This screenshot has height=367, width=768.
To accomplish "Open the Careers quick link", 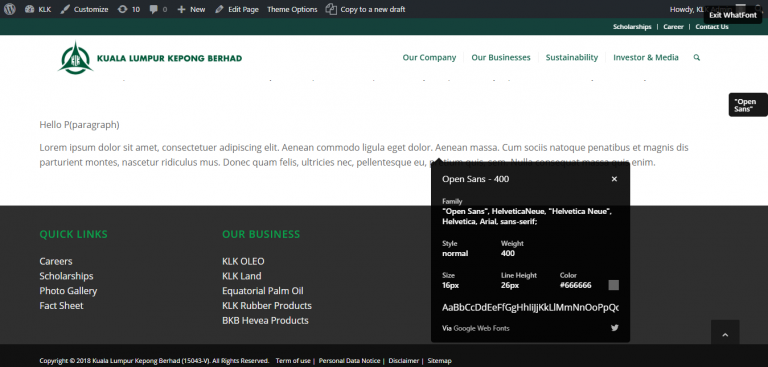I will point(56,261).
